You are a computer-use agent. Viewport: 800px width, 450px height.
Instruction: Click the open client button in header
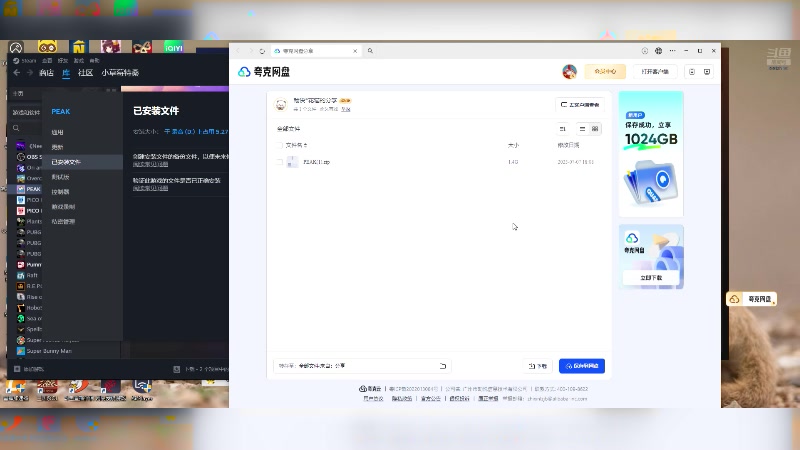tap(655, 71)
